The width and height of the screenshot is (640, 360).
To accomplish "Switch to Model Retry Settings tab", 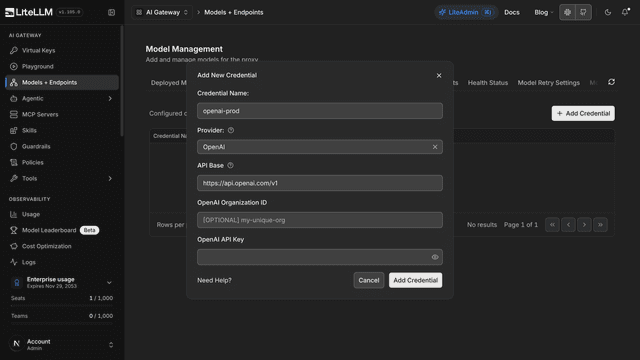I will pyautogui.click(x=549, y=82).
